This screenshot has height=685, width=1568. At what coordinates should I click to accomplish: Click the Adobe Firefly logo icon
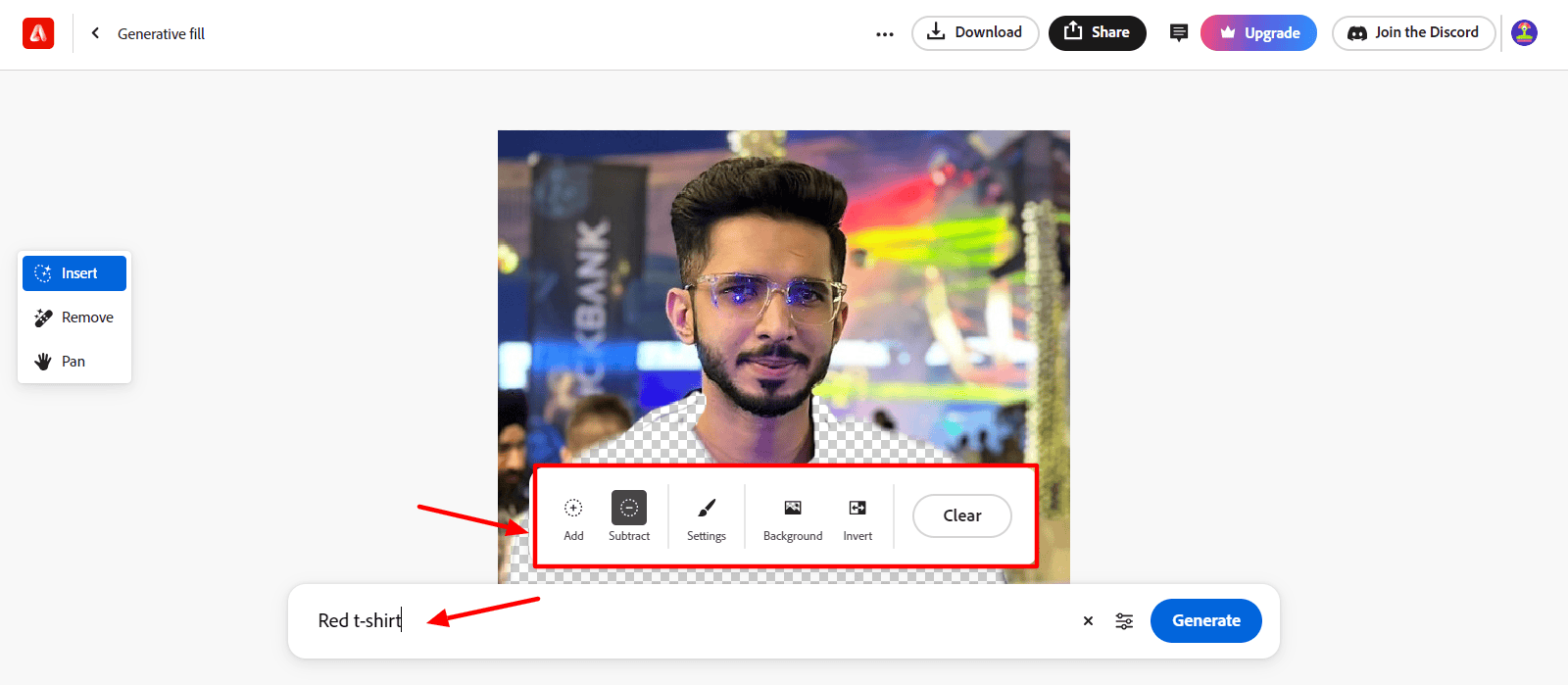coord(38,33)
